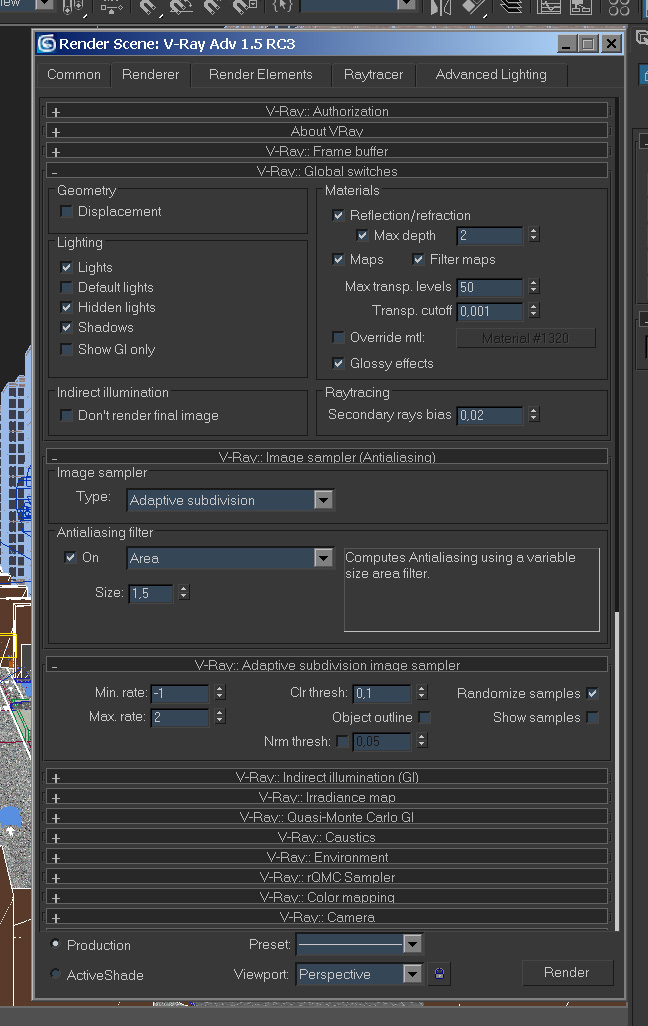Expand the V-Ray:: rQMC Sampler rollout
The height and width of the screenshot is (1026, 648).
pos(327,877)
